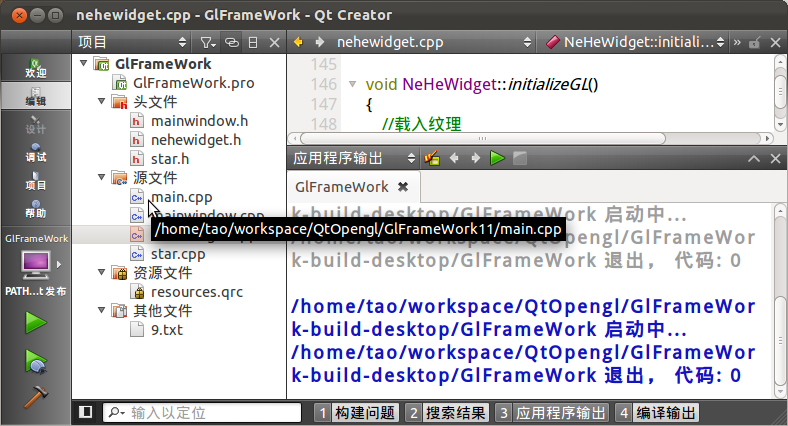Split the project sidebar panel
Image resolution: width=788 pixels, height=426 pixels.
coord(253,43)
